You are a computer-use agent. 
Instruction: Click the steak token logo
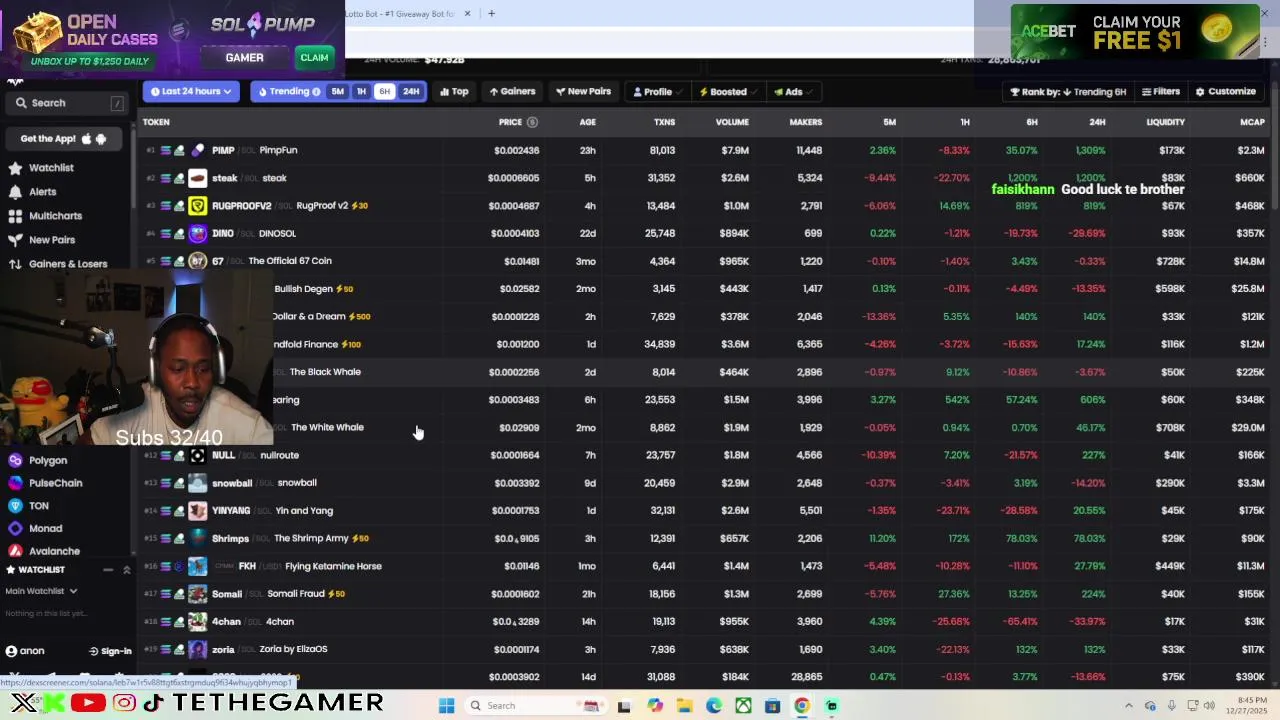pyautogui.click(x=198, y=178)
